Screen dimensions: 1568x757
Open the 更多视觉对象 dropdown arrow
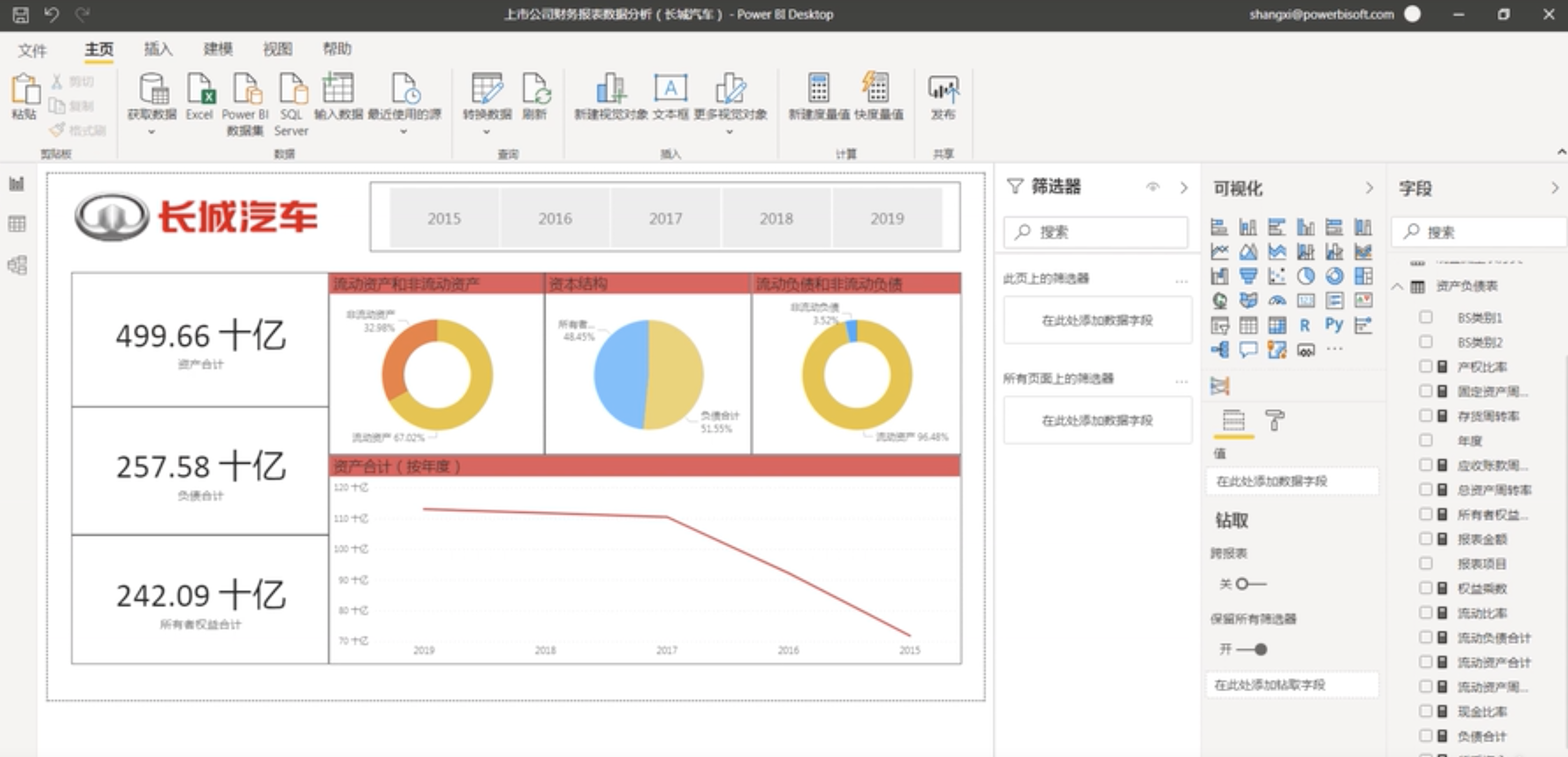730,131
